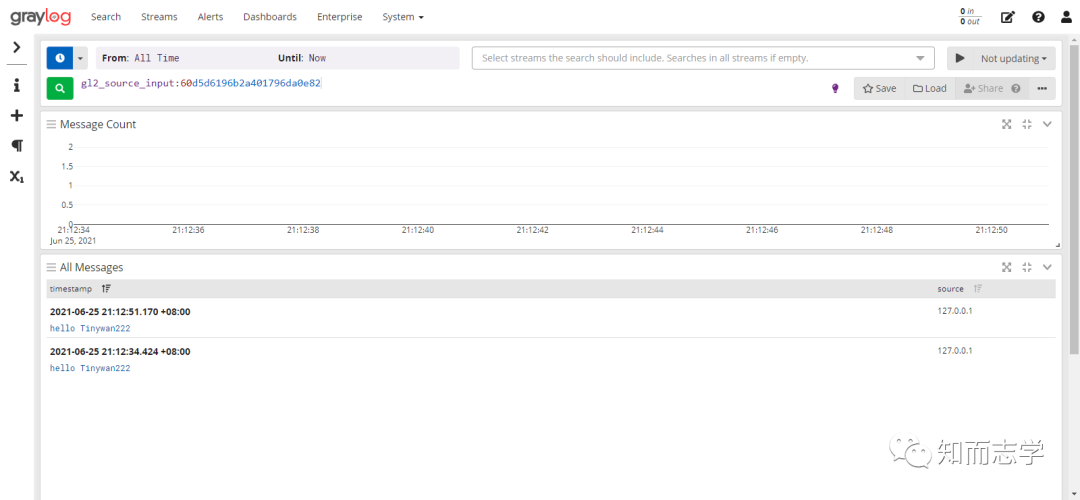Click the help icon beside Share

(x=1016, y=89)
